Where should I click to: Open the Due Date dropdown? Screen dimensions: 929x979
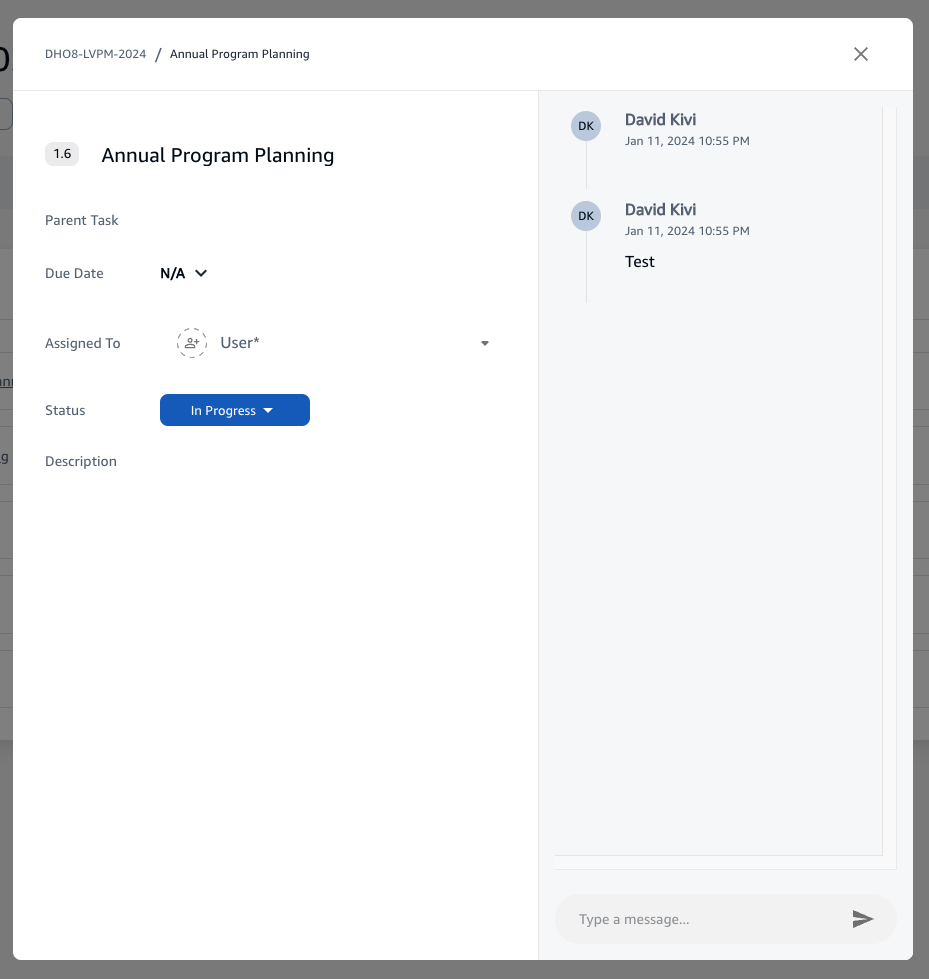pyautogui.click(x=184, y=272)
